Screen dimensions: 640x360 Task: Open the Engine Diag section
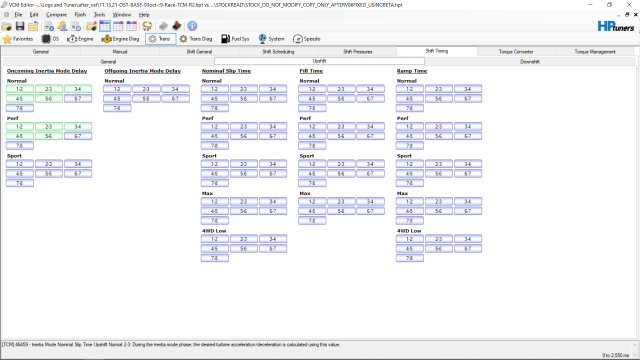120,39
